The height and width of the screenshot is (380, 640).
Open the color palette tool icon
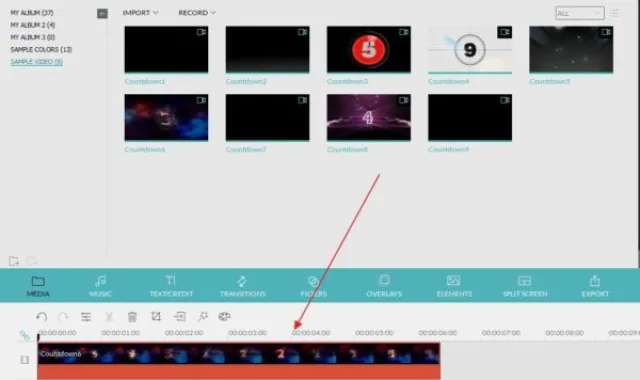coord(224,316)
